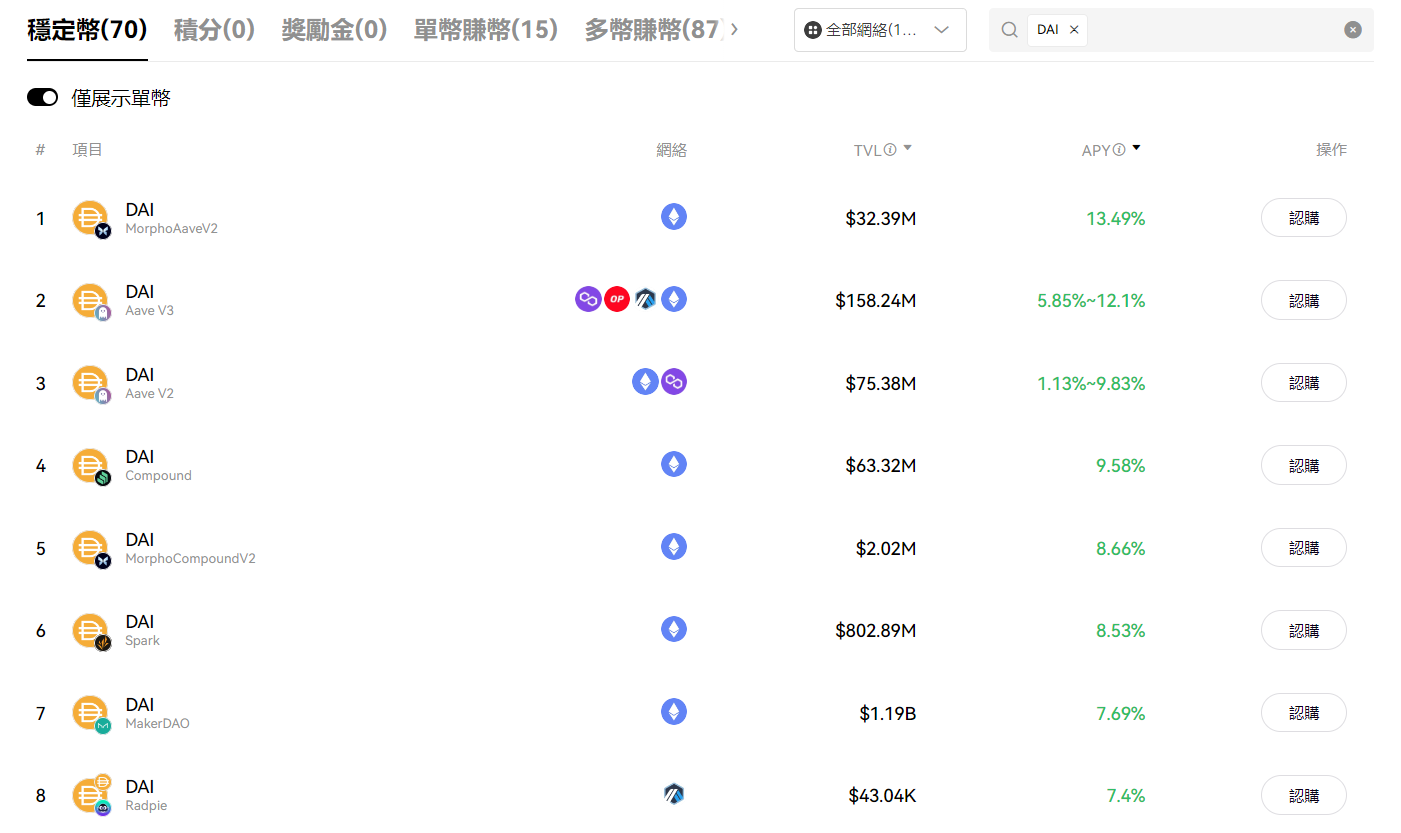Click the TVL info icon
This screenshot has width=1401, height=833.
click(890, 150)
